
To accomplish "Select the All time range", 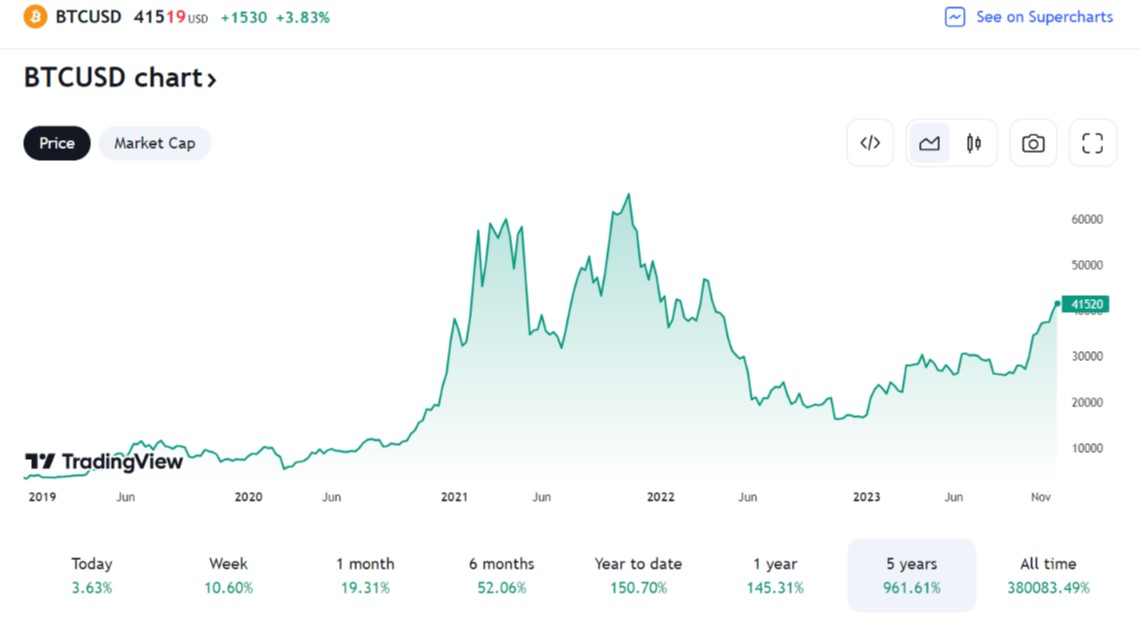I will (1048, 575).
